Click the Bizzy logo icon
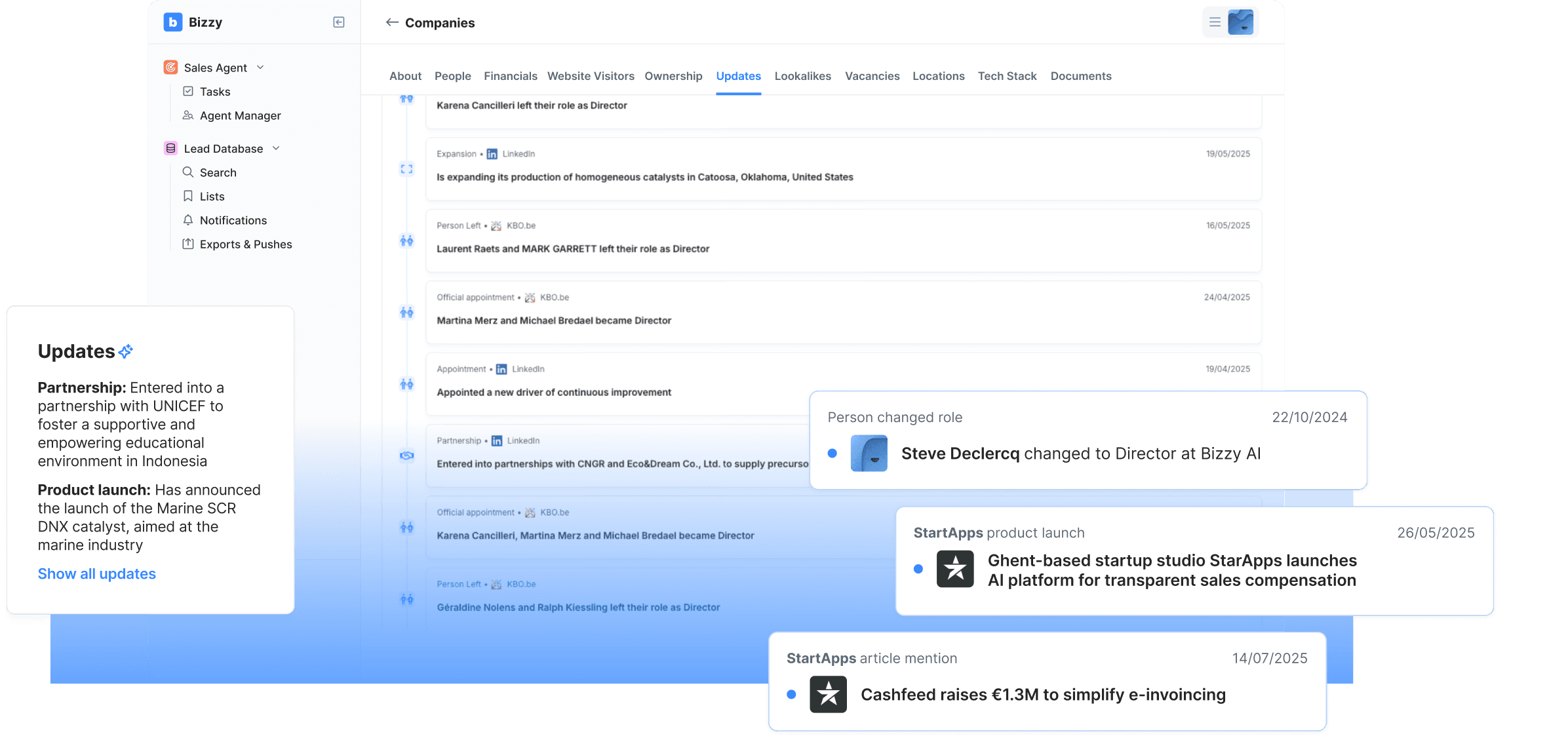Viewport: 1568px width, 738px height. [172, 22]
